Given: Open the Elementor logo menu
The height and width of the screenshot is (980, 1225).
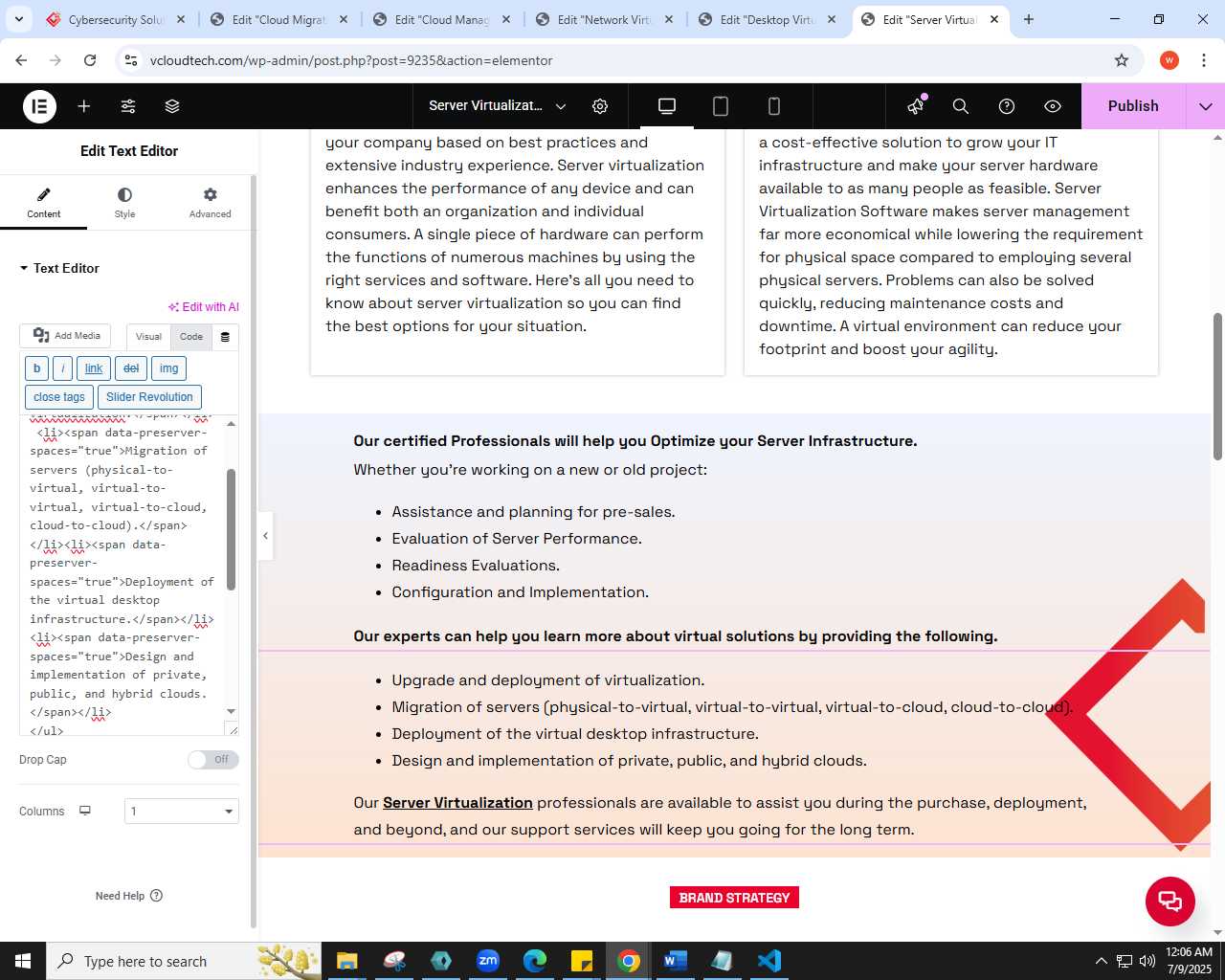Looking at the screenshot, I should tap(39, 106).
